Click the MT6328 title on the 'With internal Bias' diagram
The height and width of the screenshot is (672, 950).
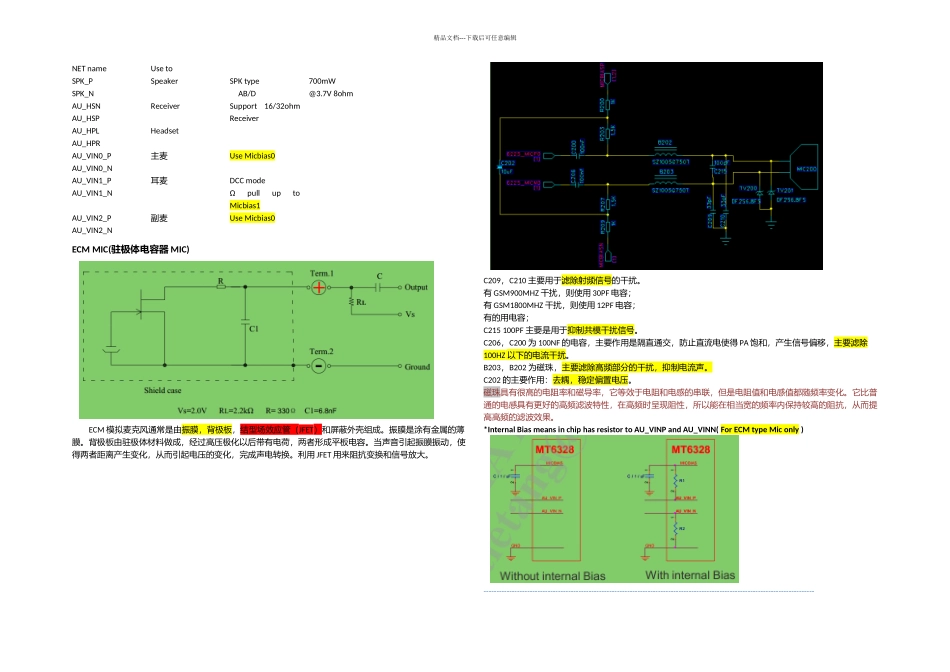pos(690,450)
